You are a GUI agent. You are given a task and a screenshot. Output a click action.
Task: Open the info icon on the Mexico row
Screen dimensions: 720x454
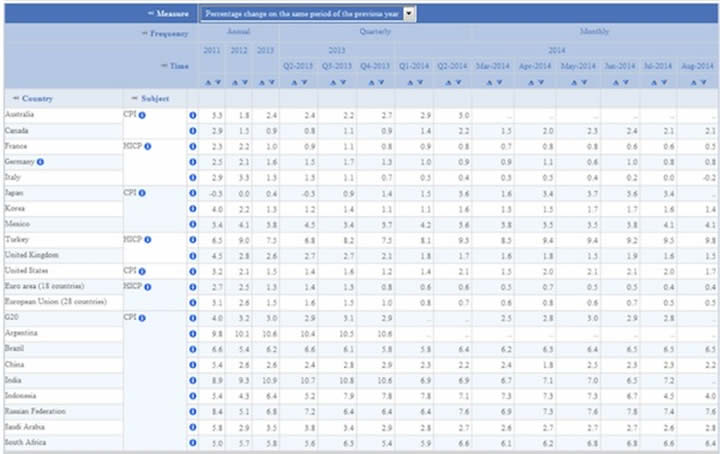click(x=193, y=224)
